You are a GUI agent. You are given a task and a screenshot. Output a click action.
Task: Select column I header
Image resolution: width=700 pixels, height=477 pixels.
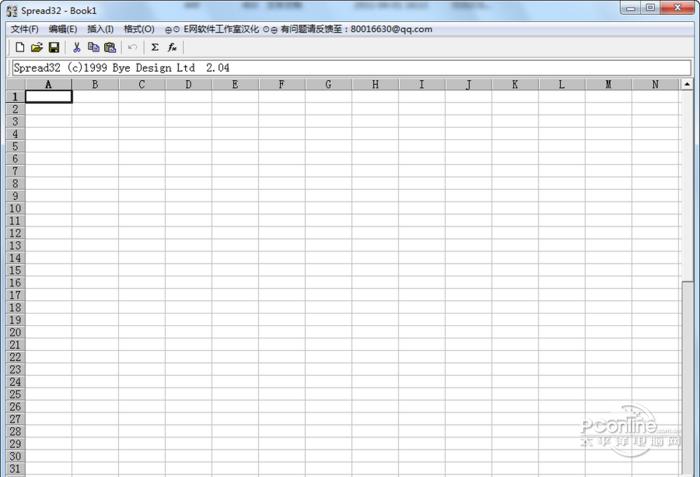421,84
